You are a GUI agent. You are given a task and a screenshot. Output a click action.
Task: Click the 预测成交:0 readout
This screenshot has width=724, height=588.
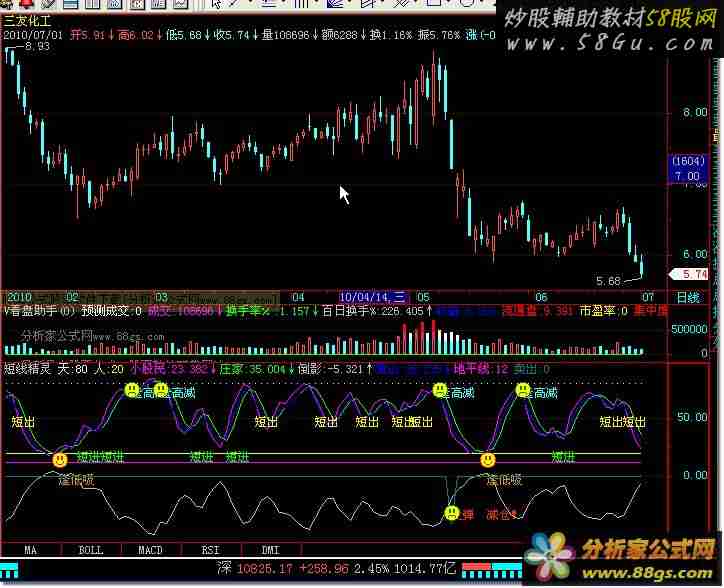(111, 311)
